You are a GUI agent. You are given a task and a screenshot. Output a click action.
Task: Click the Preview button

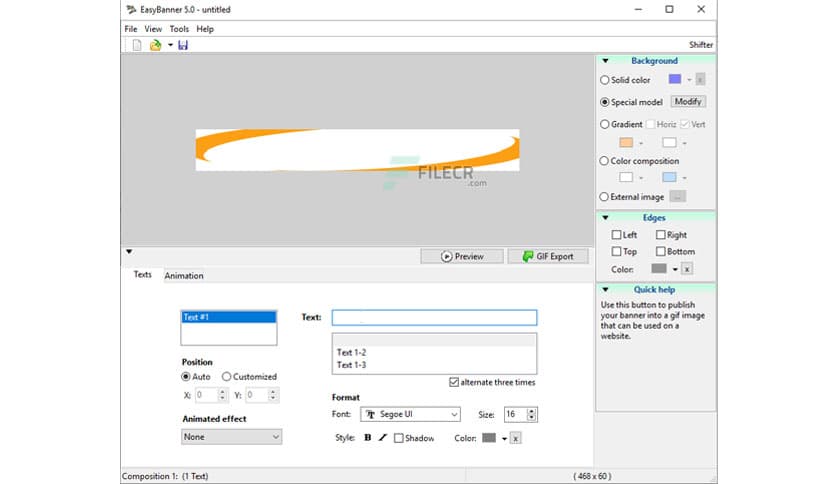point(462,256)
